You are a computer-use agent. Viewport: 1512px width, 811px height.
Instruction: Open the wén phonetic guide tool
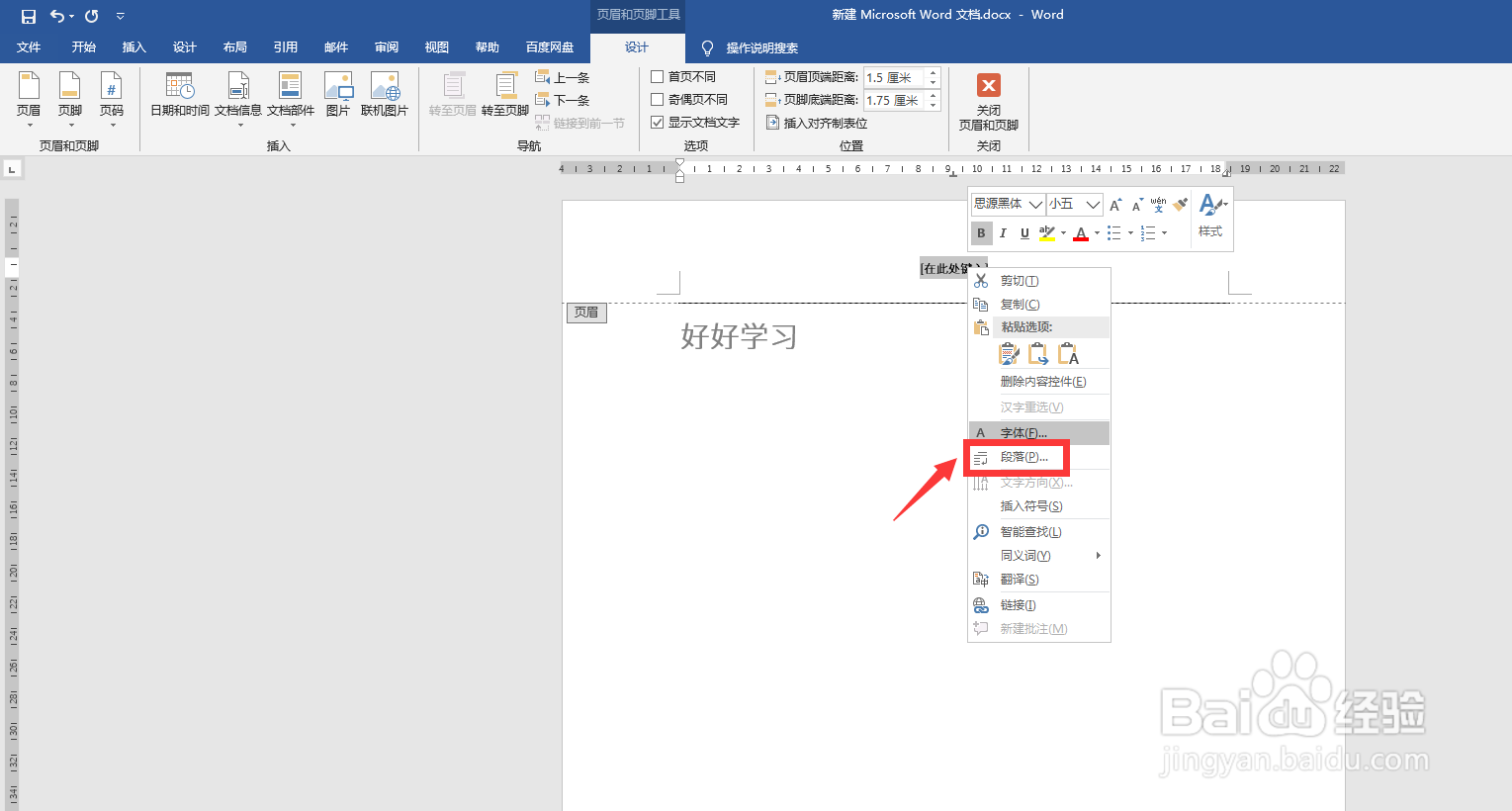1158,205
